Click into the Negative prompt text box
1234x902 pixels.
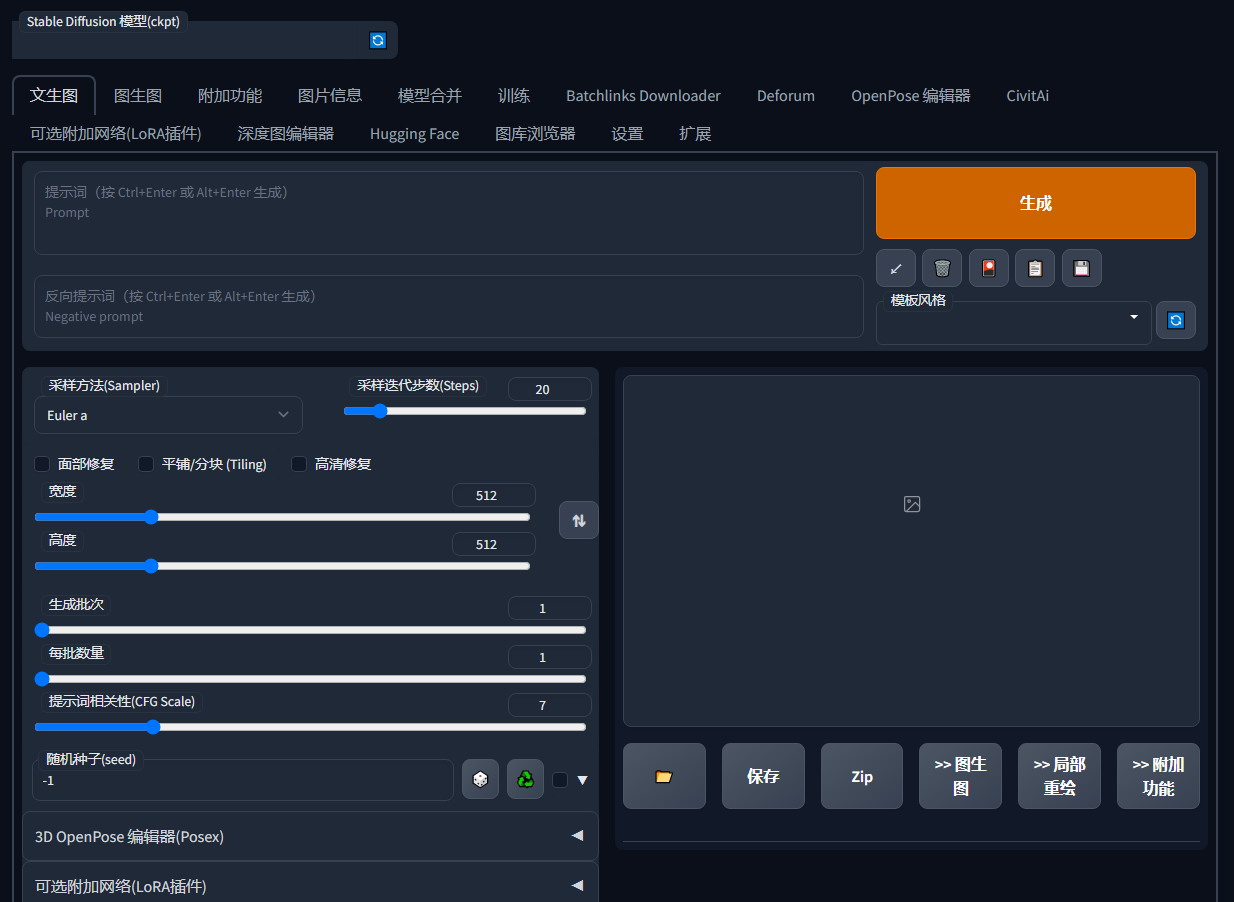tap(449, 307)
